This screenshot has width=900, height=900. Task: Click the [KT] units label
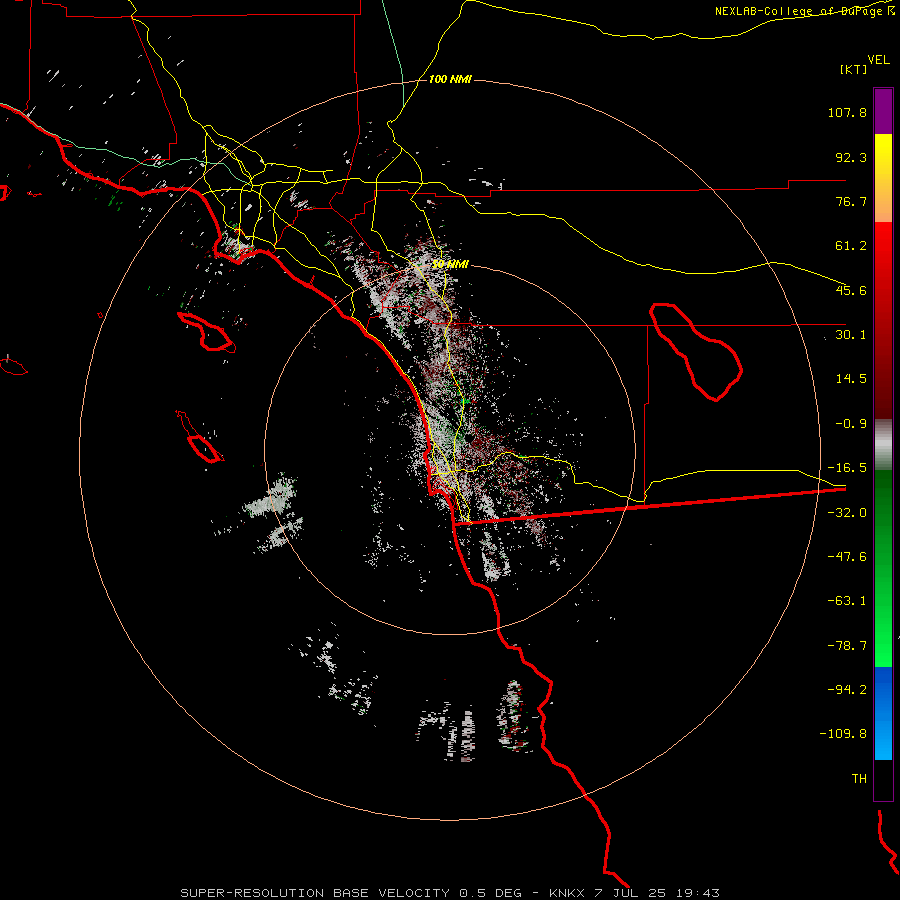point(853,69)
